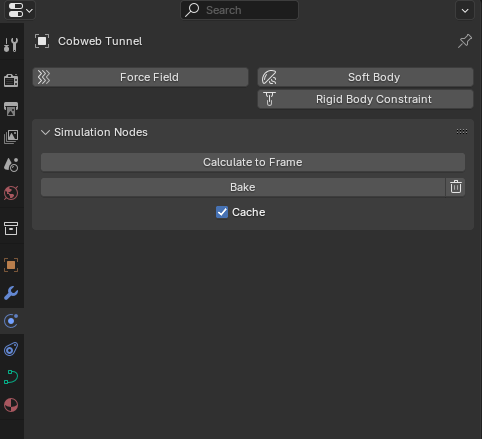
Task: Open the World properties tab
Action: point(11,193)
